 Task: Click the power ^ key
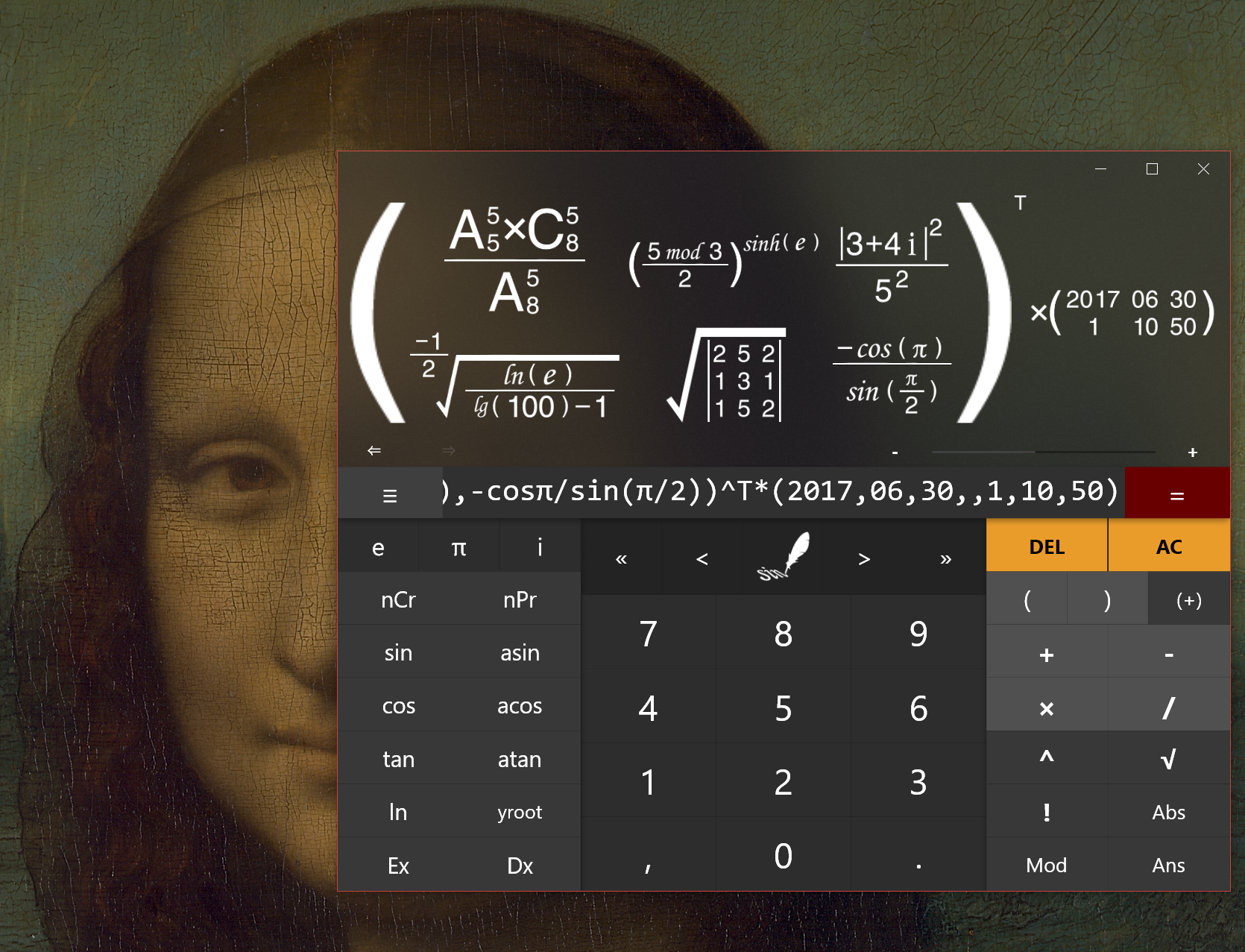pyautogui.click(x=1047, y=759)
